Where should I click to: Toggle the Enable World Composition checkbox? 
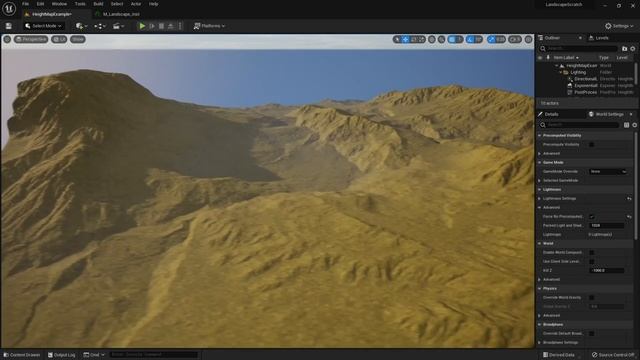(591, 253)
